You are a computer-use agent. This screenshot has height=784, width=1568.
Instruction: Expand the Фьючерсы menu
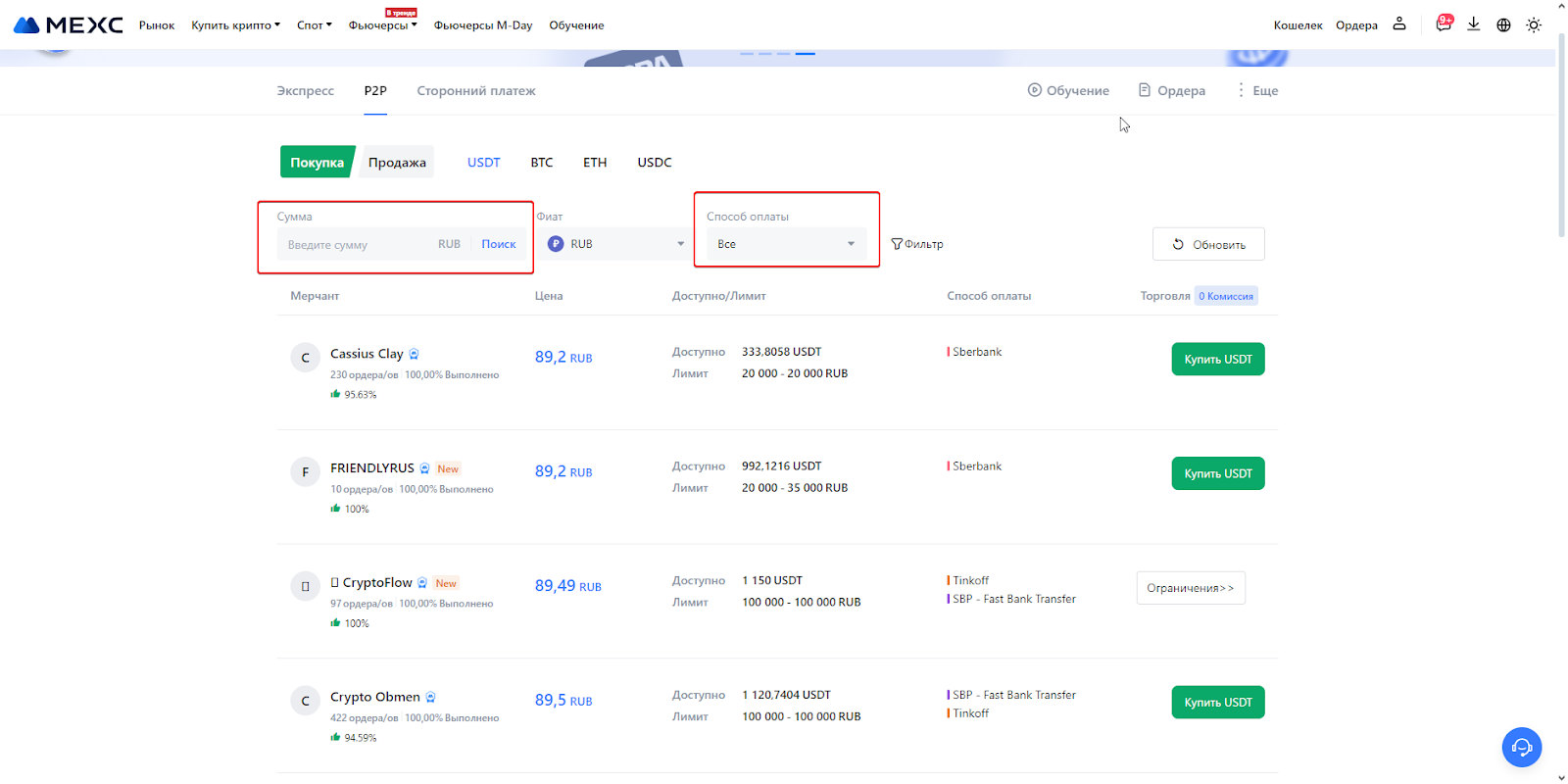coord(383,25)
